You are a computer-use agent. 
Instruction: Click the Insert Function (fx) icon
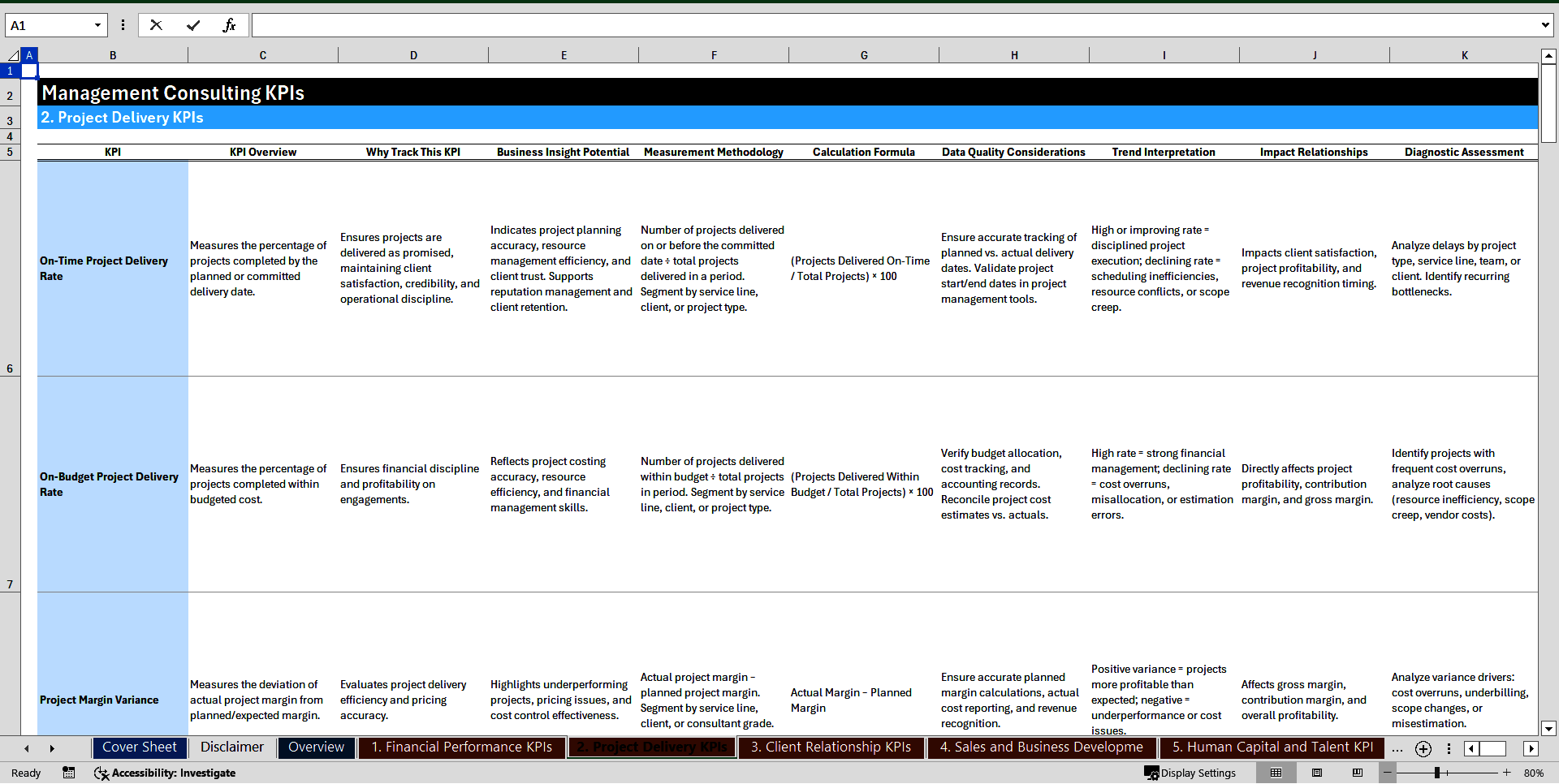point(230,24)
